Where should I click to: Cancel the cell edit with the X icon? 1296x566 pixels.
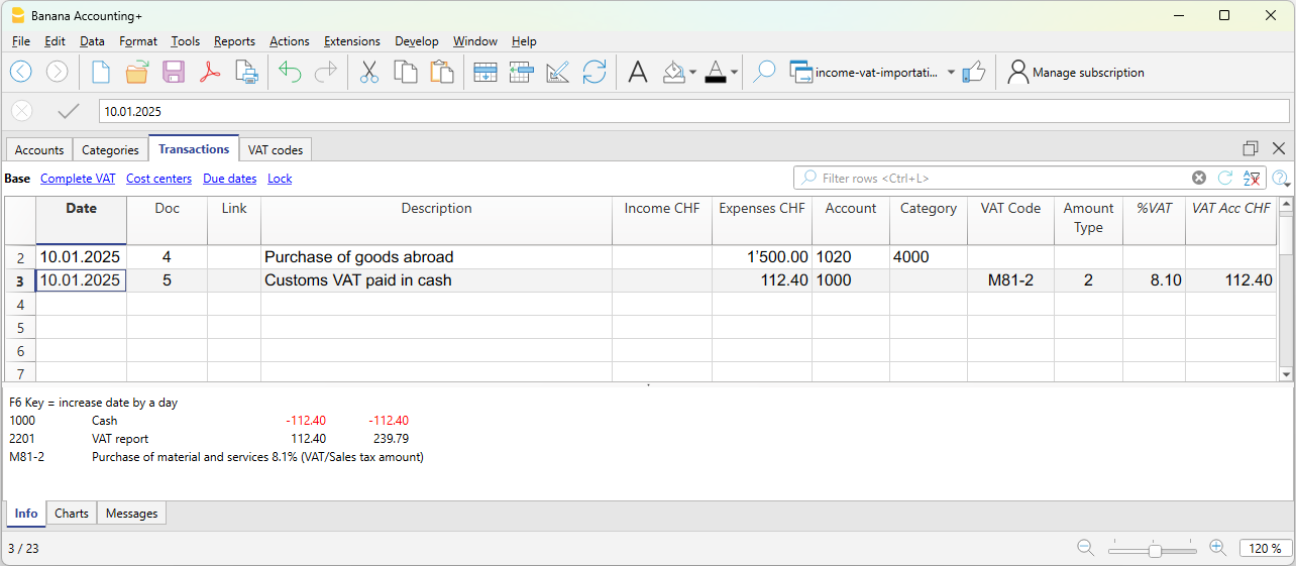pos(22,111)
